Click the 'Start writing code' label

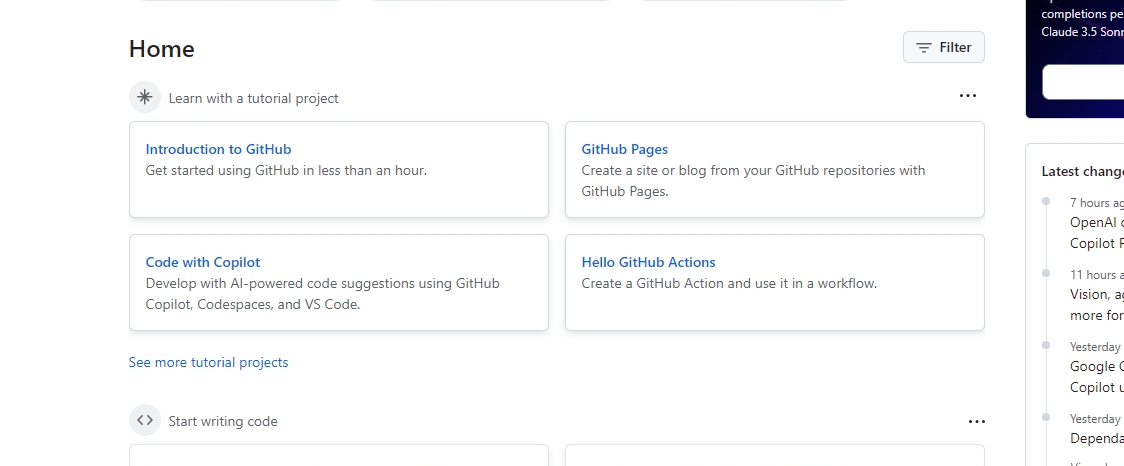point(223,422)
